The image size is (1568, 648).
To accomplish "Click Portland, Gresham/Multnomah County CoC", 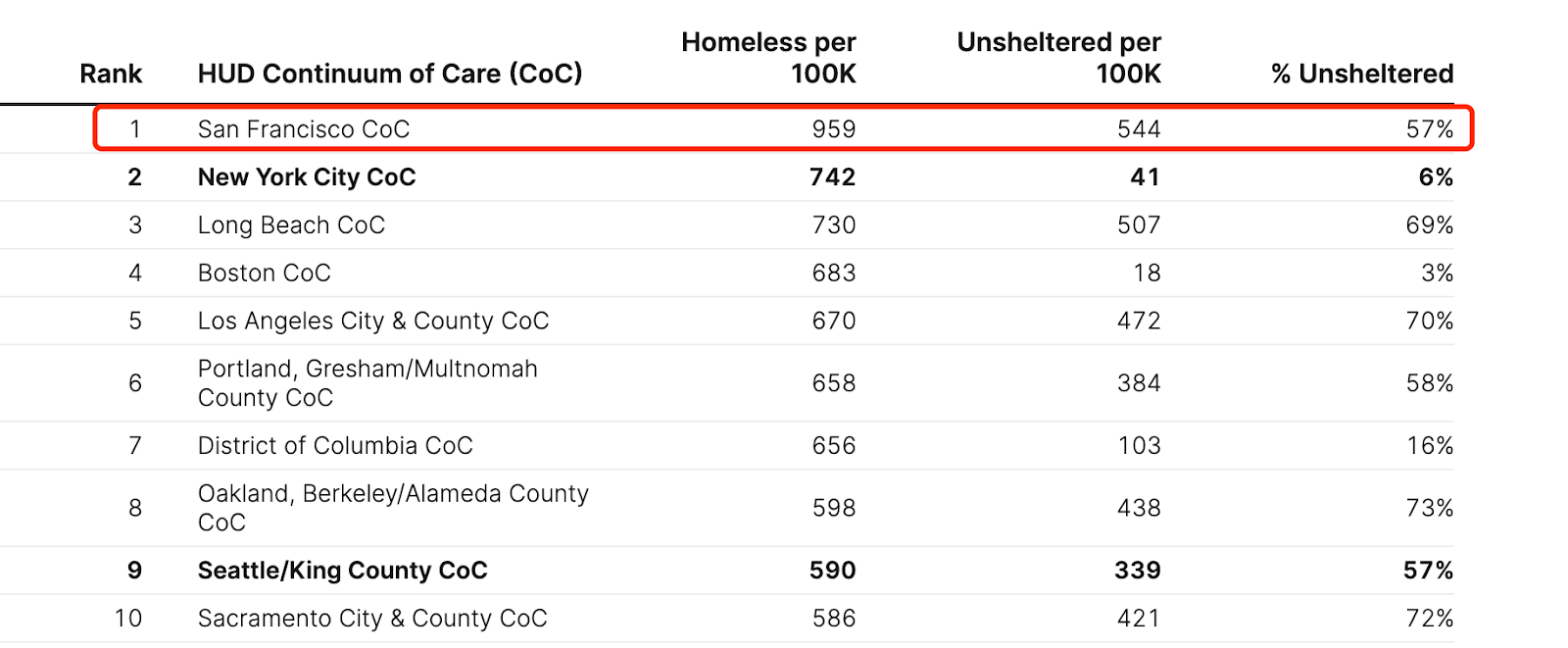I will [x=367, y=383].
